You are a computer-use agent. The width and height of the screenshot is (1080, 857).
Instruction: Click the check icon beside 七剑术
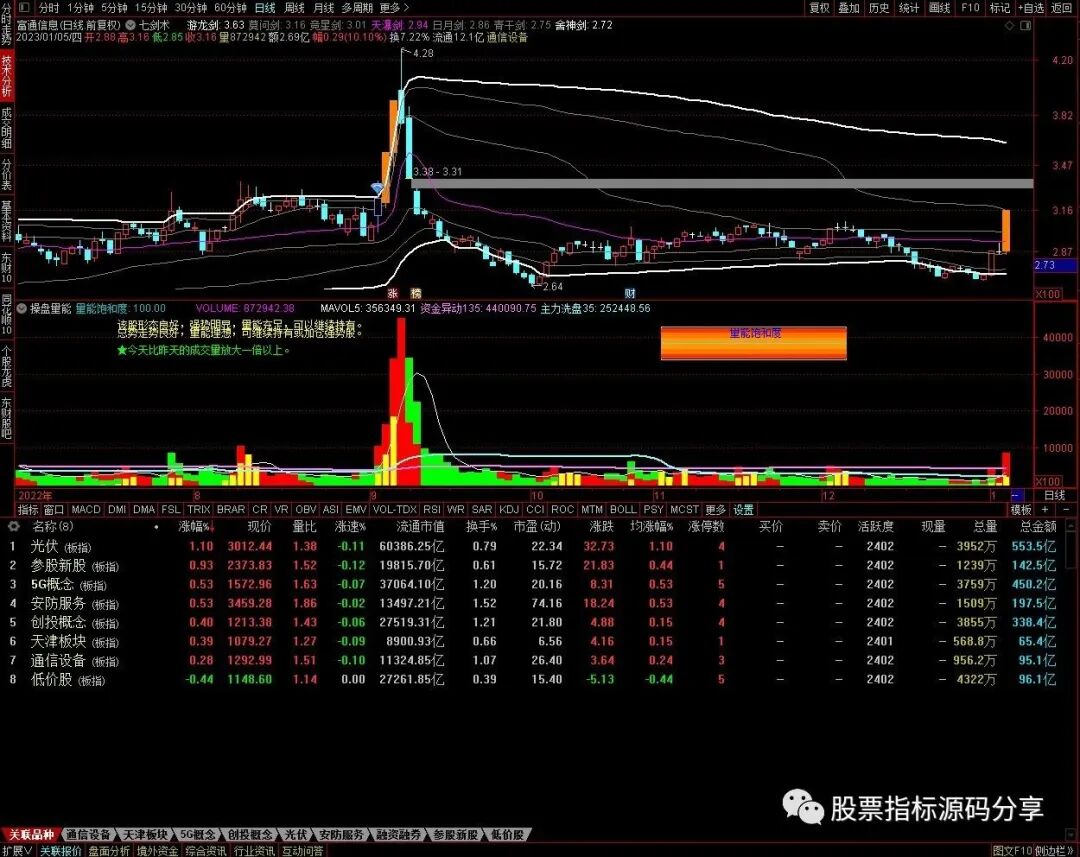tap(129, 25)
